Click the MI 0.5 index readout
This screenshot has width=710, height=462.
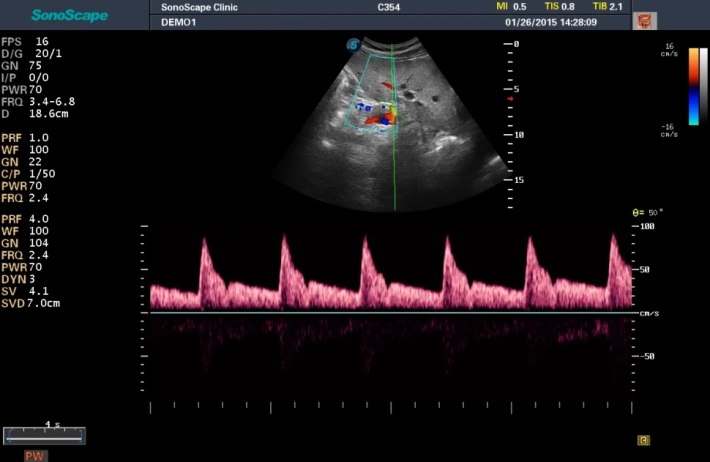(x=511, y=7)
